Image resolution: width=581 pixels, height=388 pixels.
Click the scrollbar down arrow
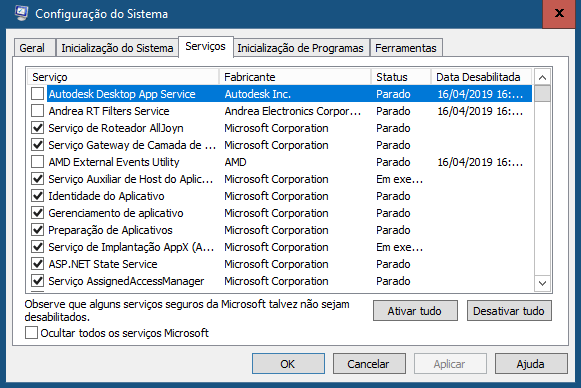(x=542, y=283)
